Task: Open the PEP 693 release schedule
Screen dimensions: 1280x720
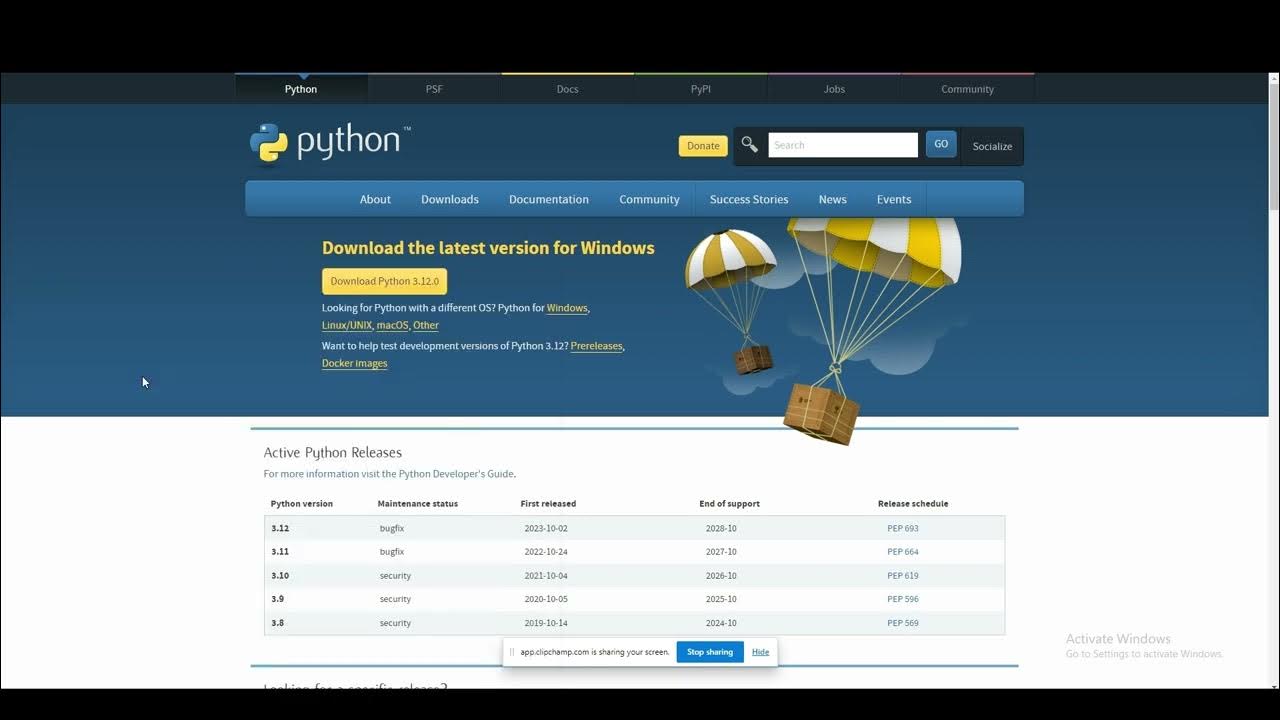Action: (903, 528)
